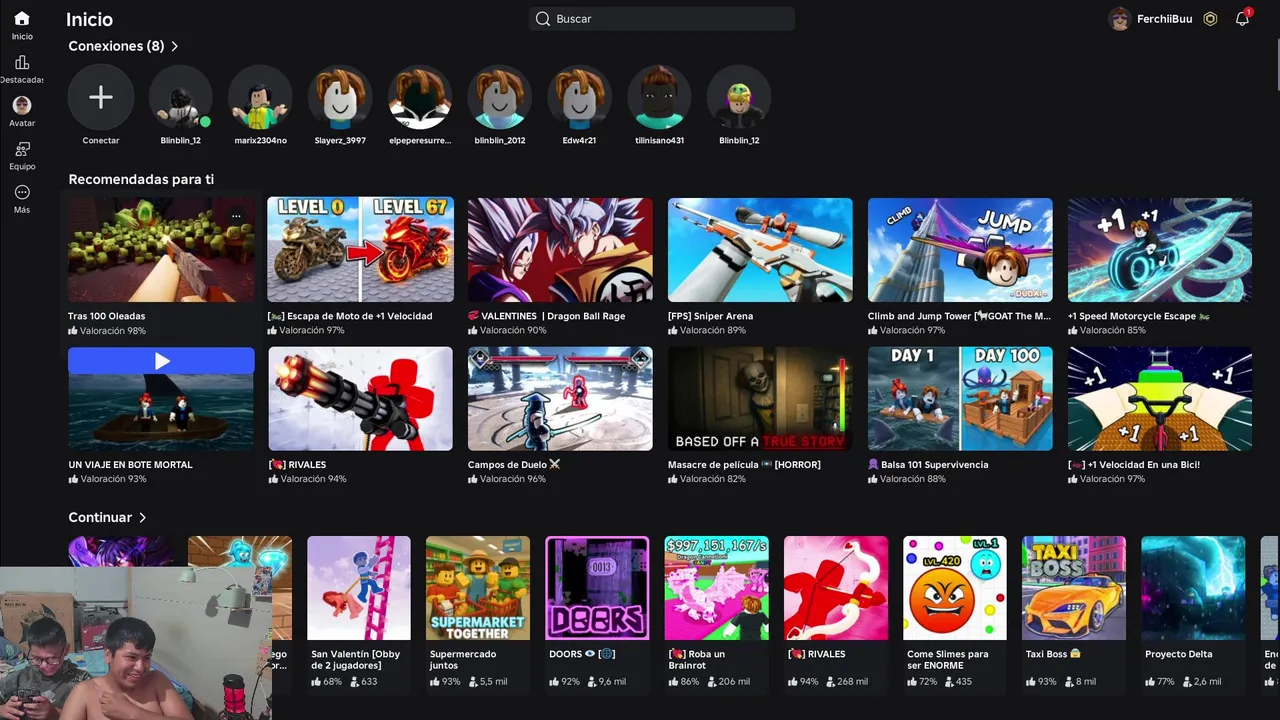Viewport: 1280px width, 720px height.
Task: Click the Conectar plus button
Action: [x=101, y=97]
